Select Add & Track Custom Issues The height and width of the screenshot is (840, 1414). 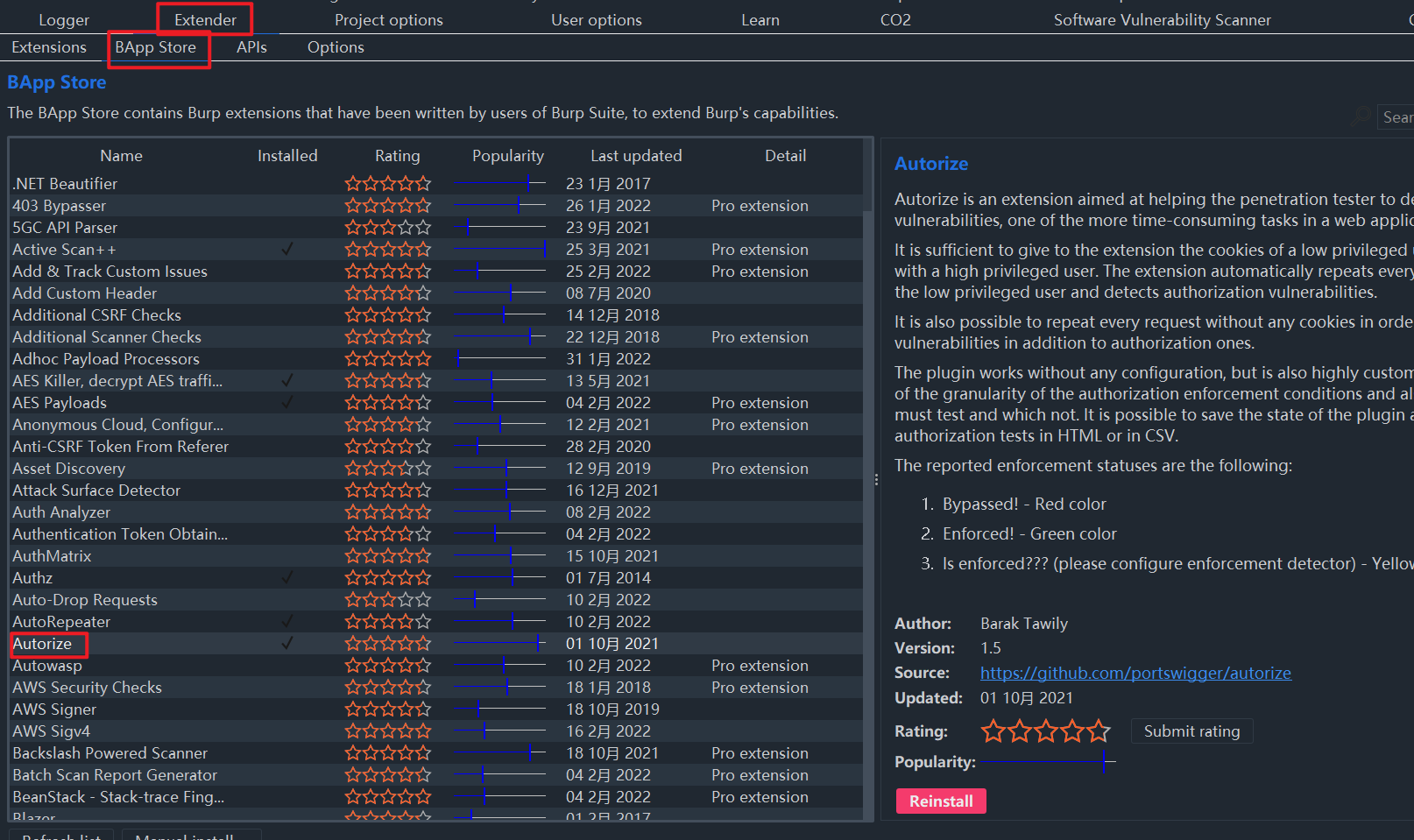(435, 271)
